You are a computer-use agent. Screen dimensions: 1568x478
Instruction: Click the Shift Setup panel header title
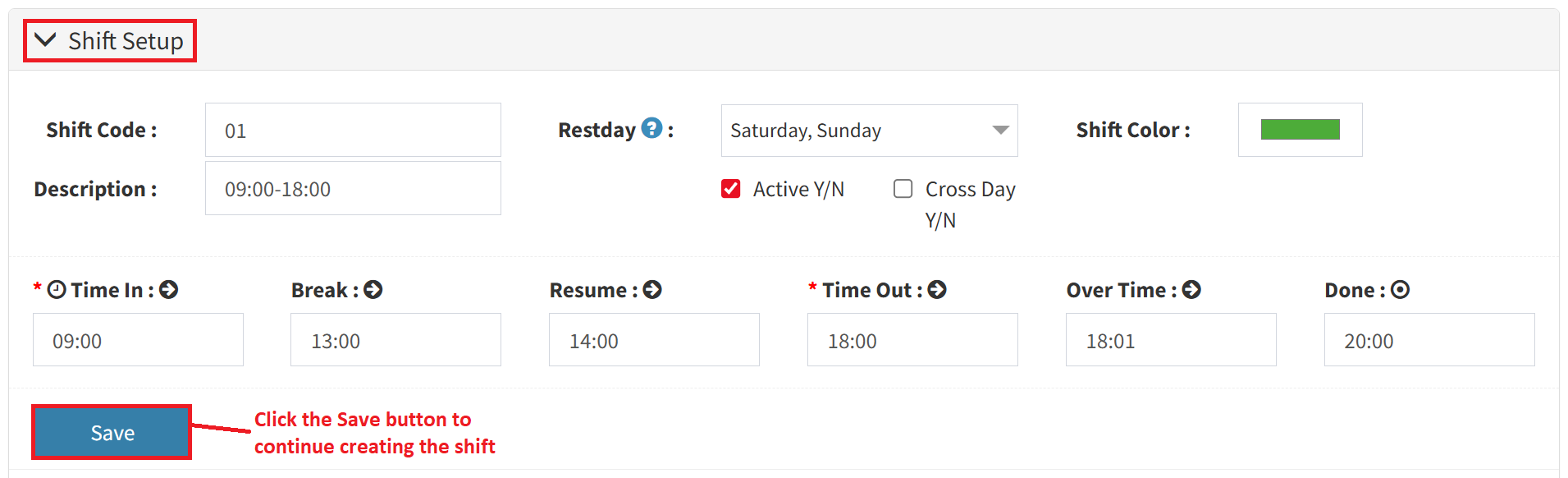coord(126,41)
